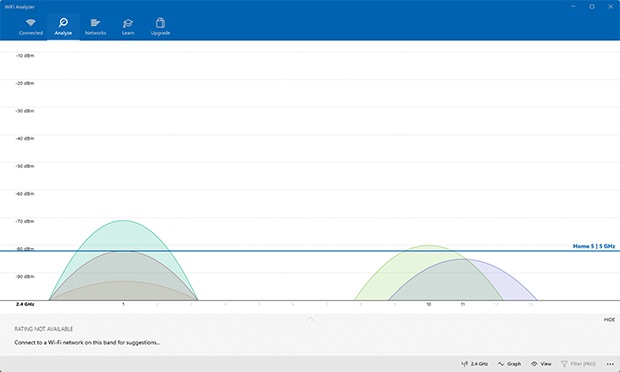
Task: Open the Learn graduation cap icon
Action: pos(128,23)
